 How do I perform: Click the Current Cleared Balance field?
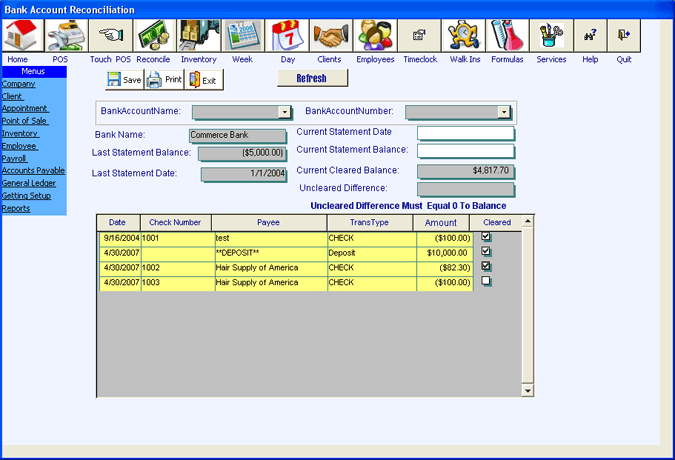pos(465,171)
